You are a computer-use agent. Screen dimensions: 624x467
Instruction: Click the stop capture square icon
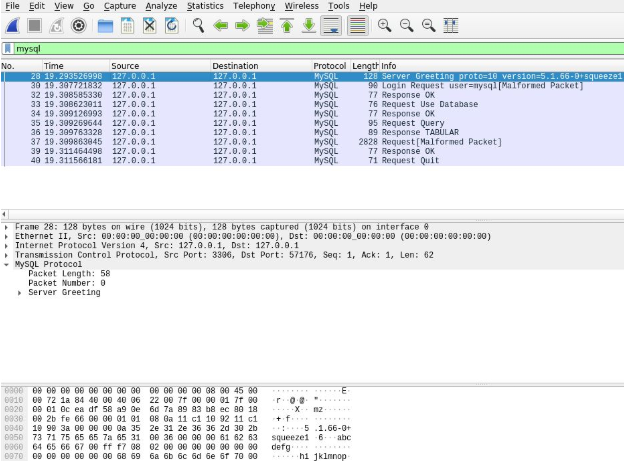pyautogui.click(x=36, y=25)
